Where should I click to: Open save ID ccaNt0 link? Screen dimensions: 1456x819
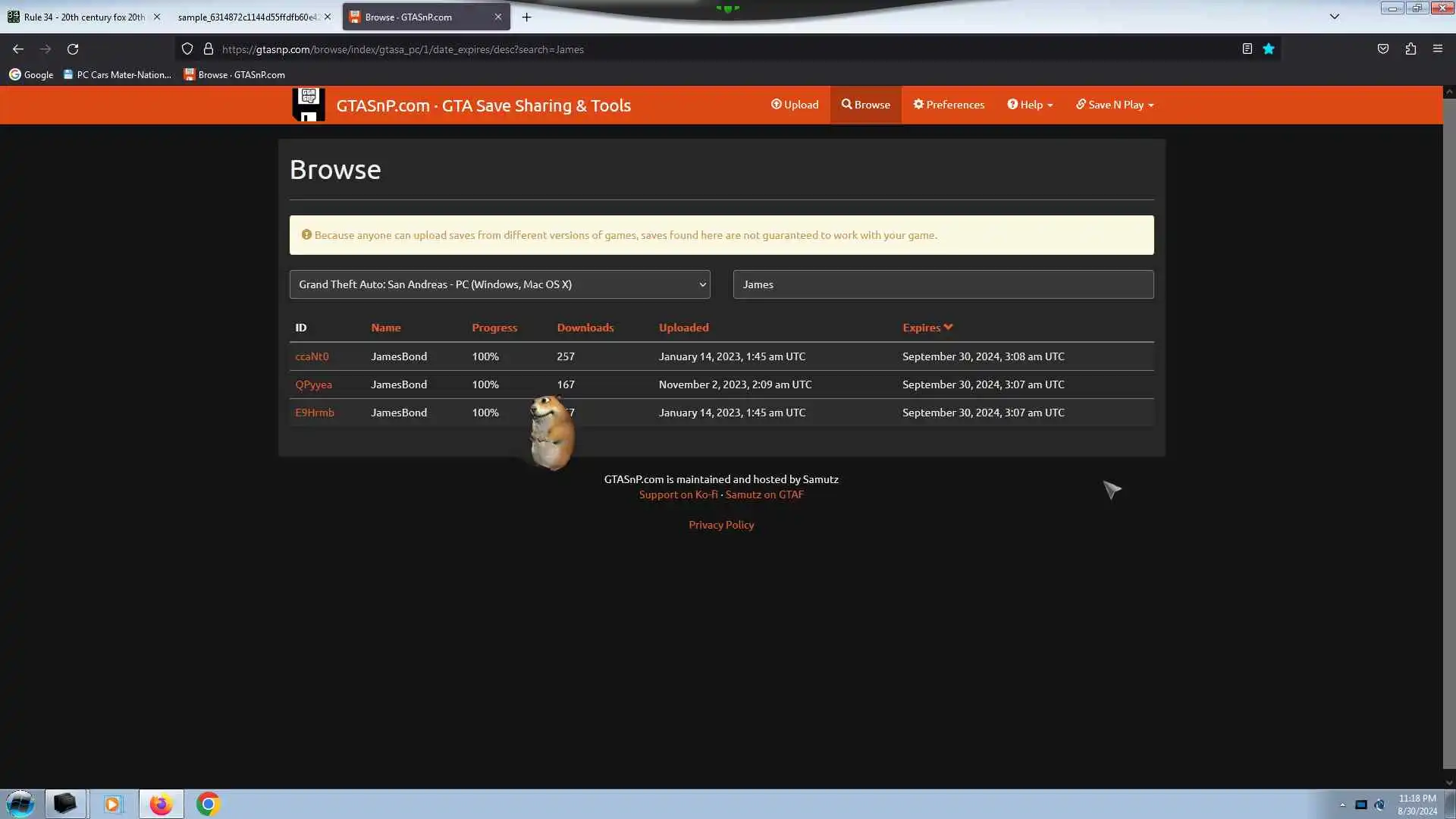pyautogui.click(x=312, y=356)
